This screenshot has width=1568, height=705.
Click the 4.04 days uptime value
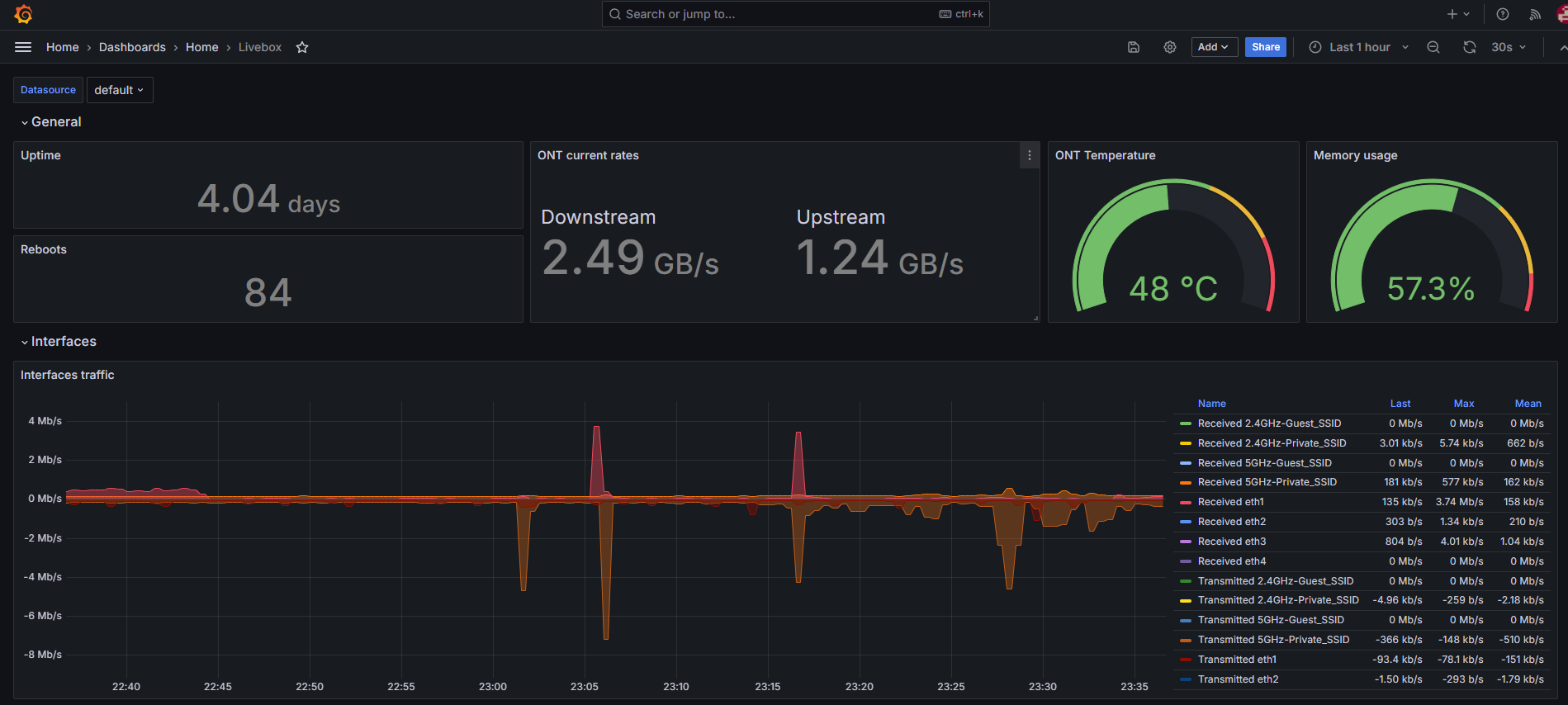click(268, 199)
